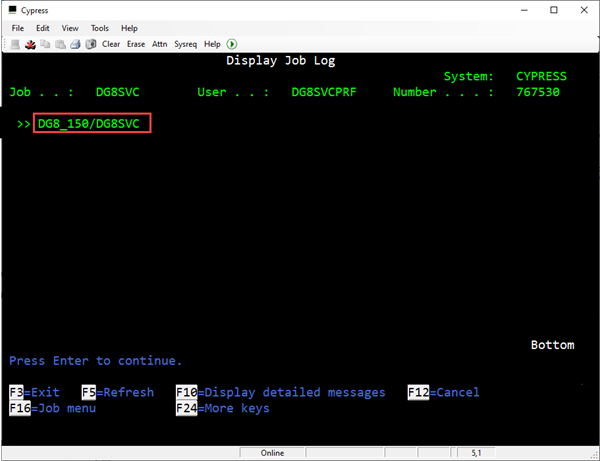Click the F24=More keys function key
The width and height of the screenshot is (600, 461).
(223, 408)
